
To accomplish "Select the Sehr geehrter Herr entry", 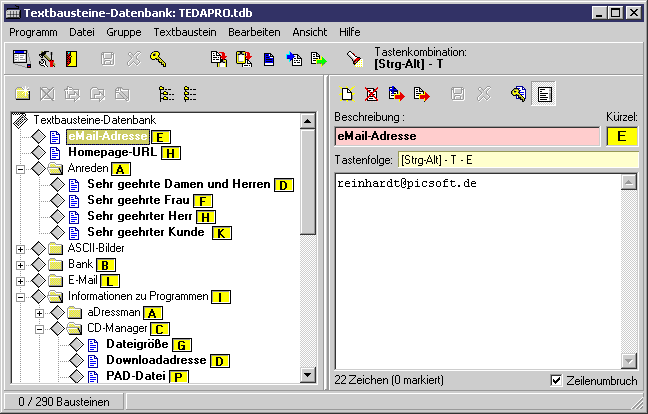I will tap(140, 216).
